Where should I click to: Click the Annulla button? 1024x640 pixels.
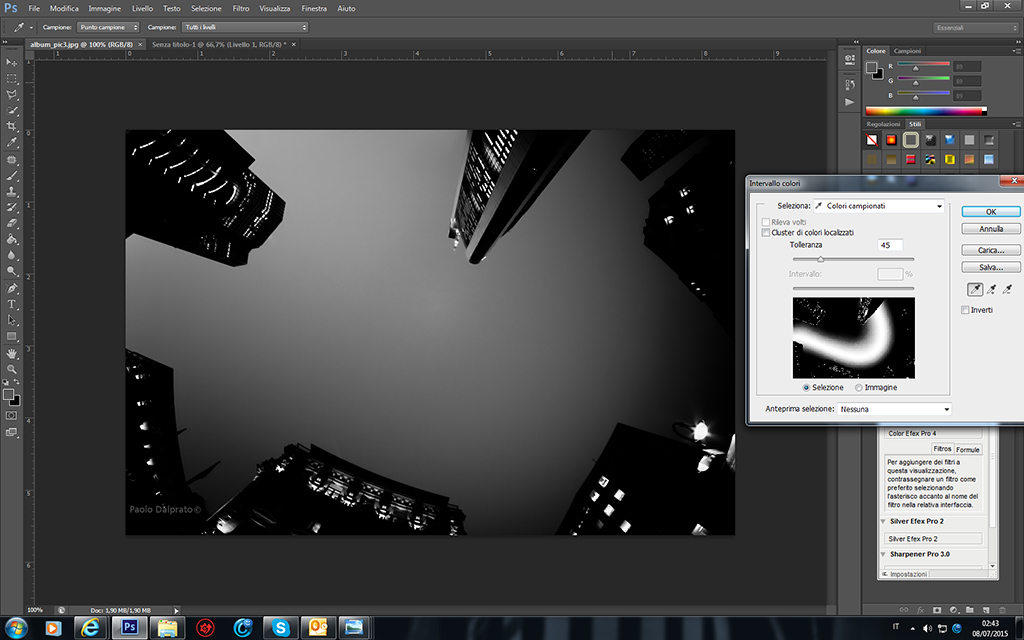click(991, 229)
